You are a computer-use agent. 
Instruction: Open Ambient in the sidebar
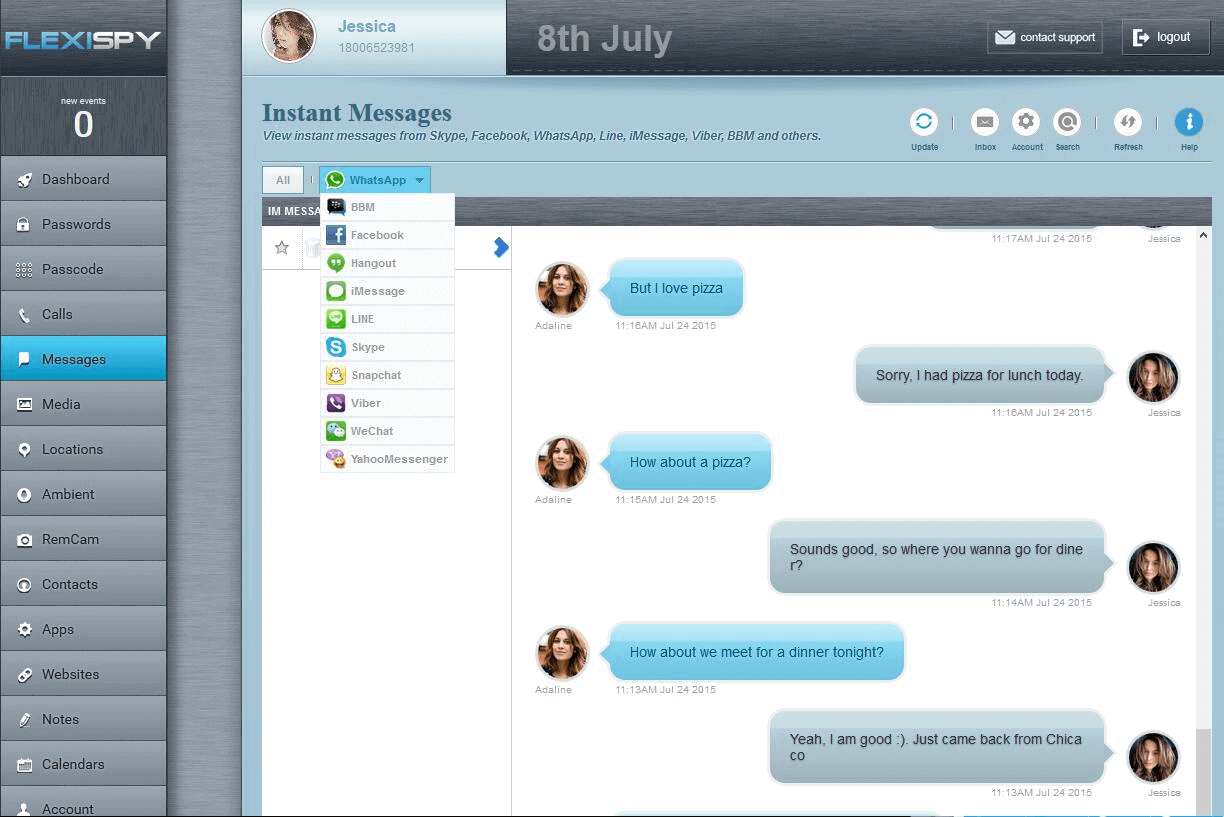[83, 494]
